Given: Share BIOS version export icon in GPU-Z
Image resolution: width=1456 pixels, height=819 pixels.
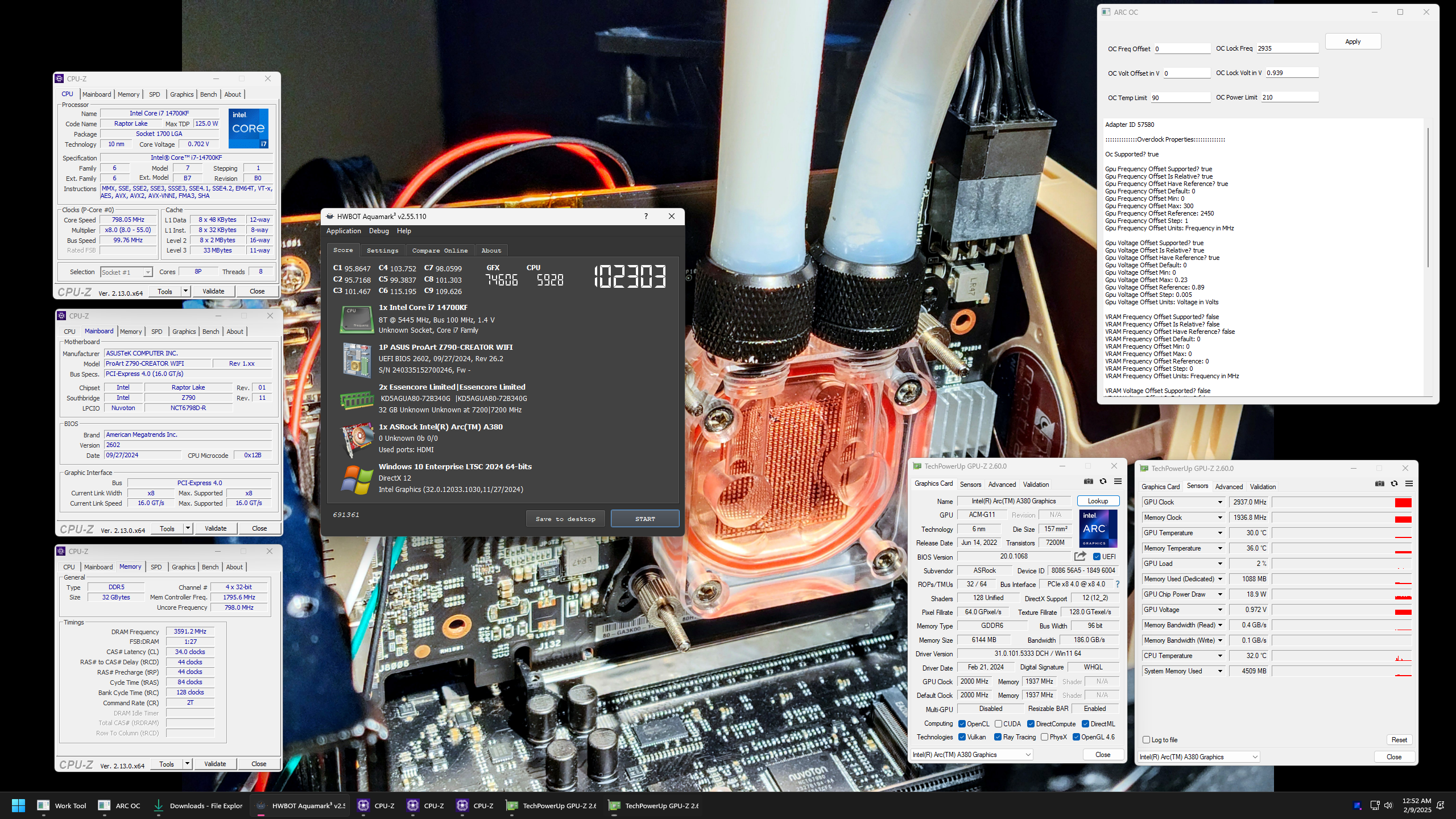Looking at the screenshot, I should click(1080, 556).
